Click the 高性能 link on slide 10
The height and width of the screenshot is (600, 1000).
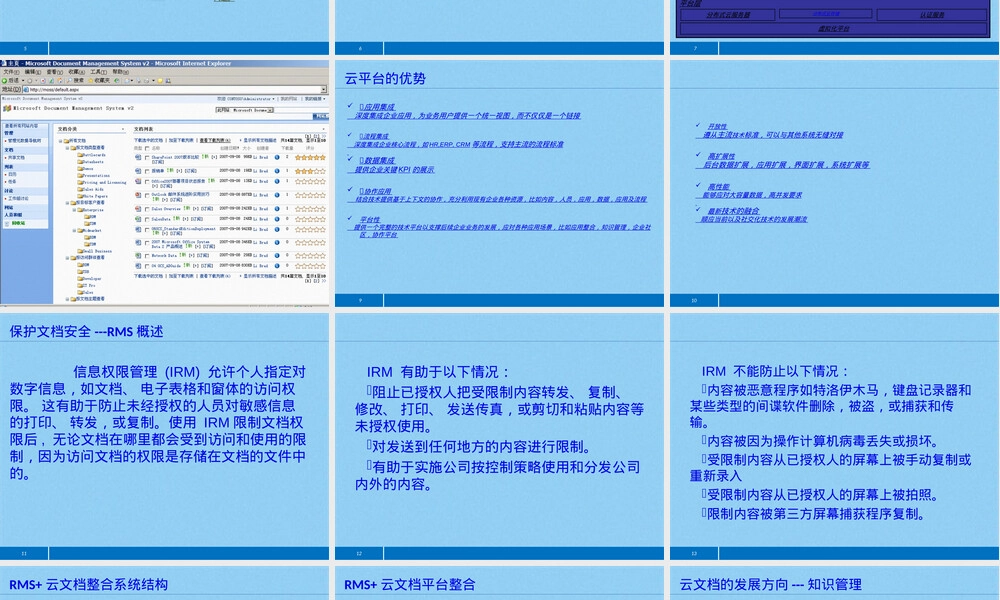[719, 187]
